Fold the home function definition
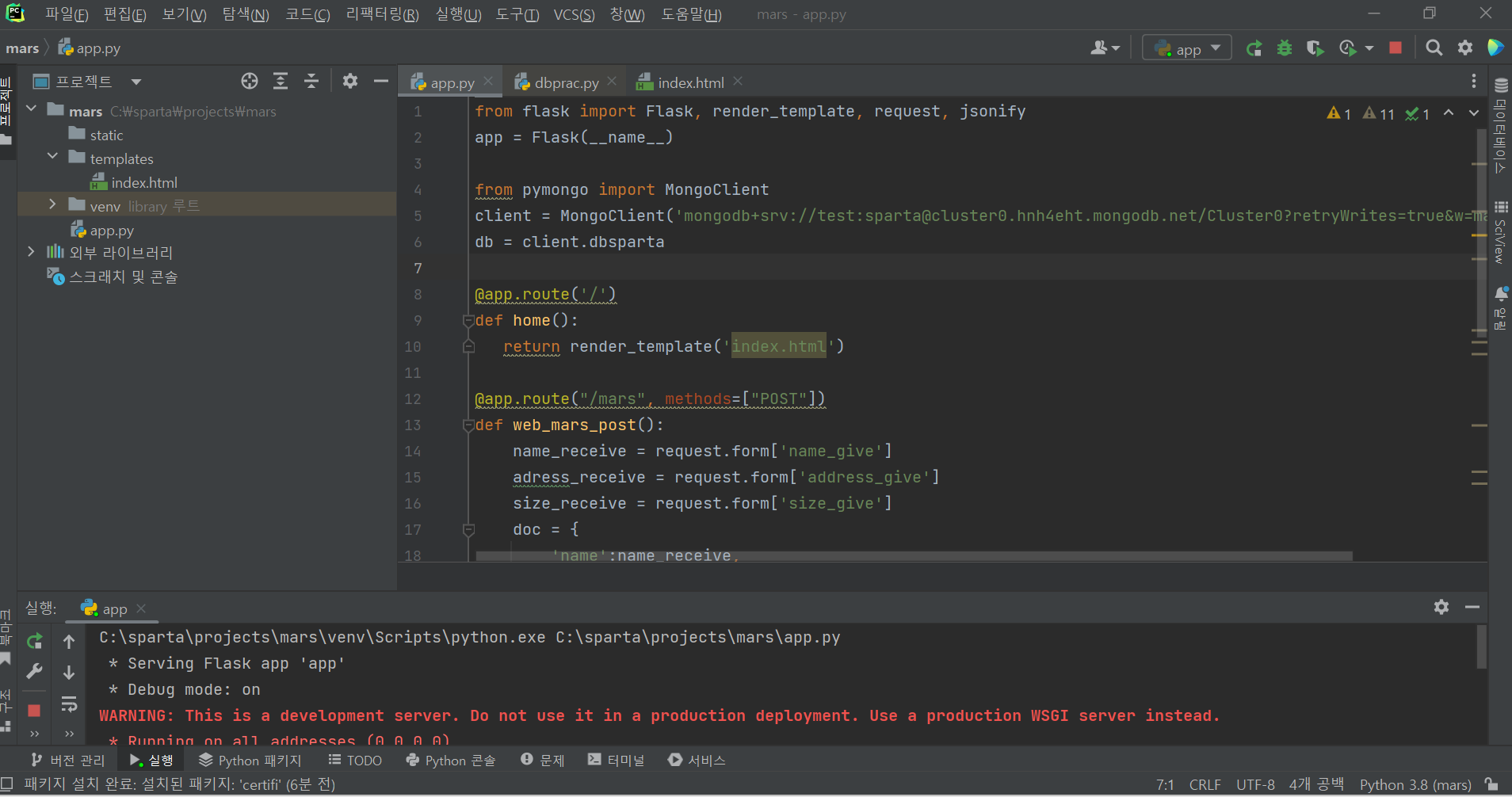Image resolution: width=1512 pixels, height=797 pixels. pos(468,321)
